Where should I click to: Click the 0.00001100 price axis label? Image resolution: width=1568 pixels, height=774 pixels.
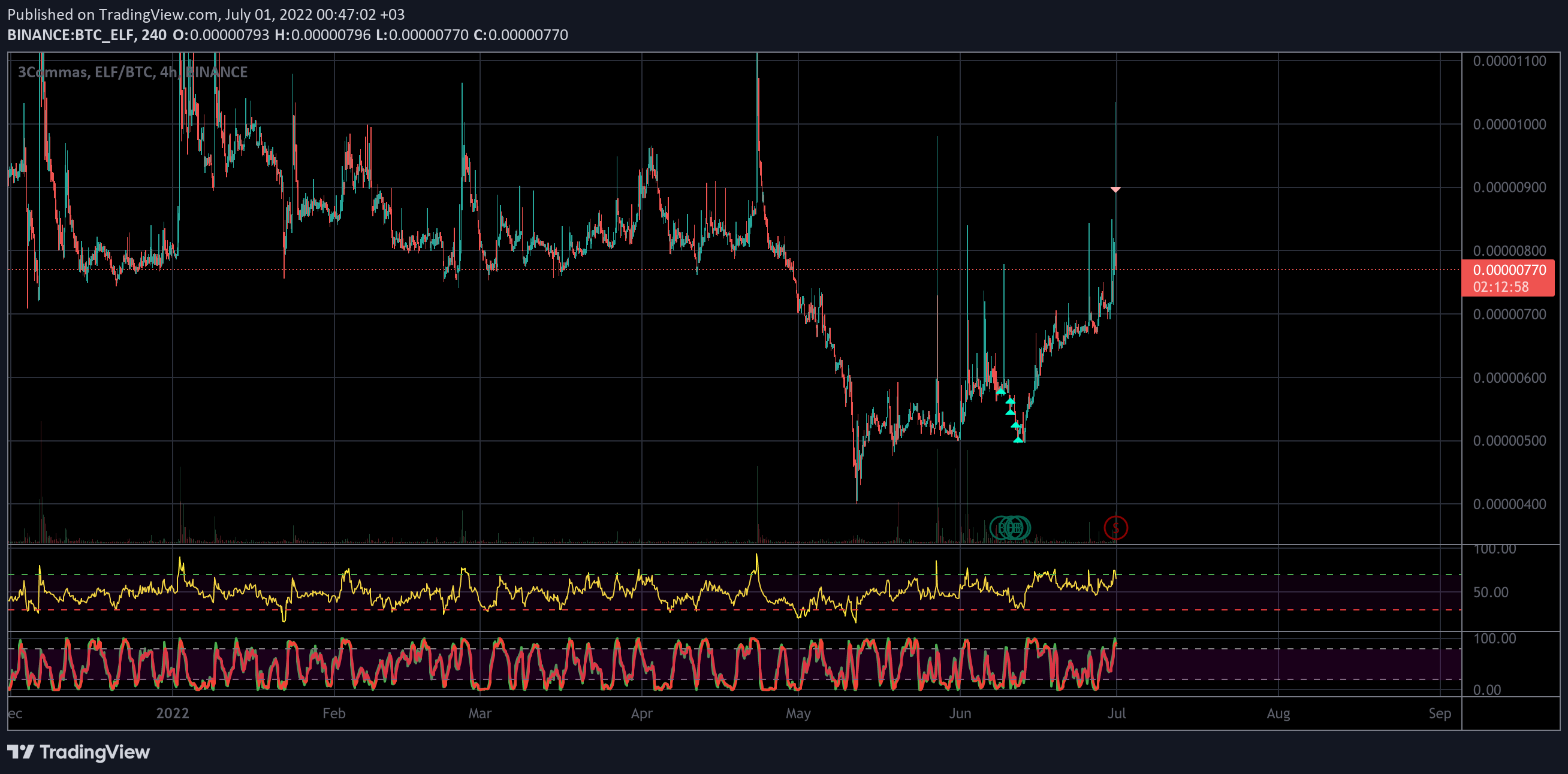pyautogui.click(x=1509, y=61)
